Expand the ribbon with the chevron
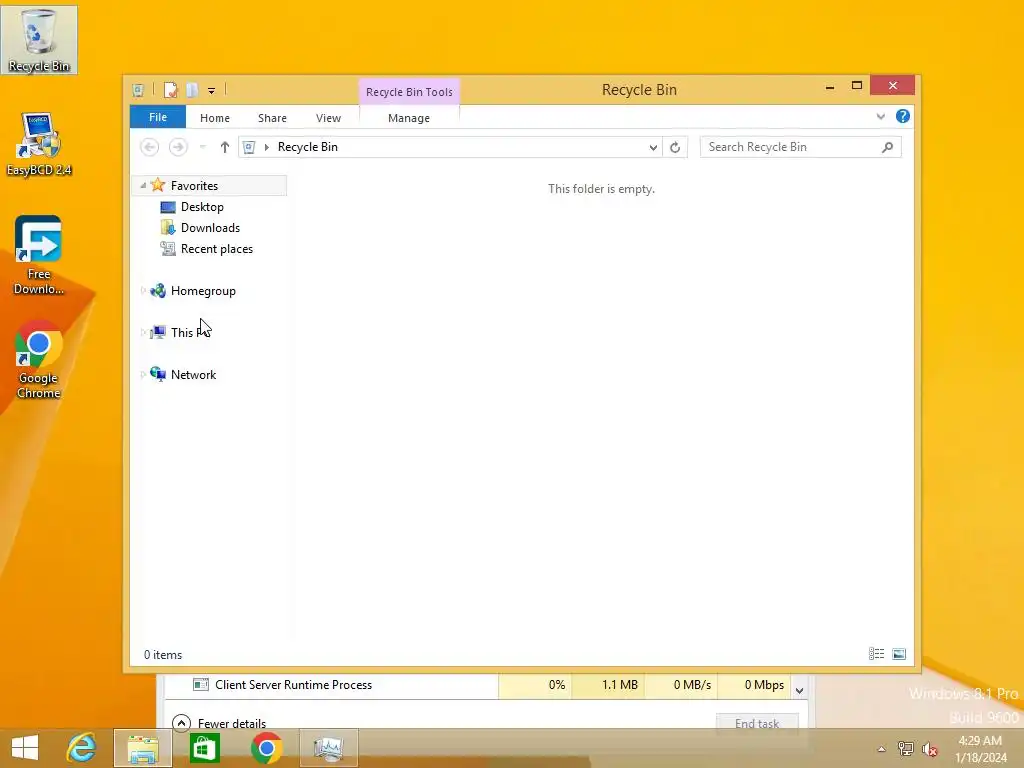This screenshot has width=1024, height=768. (880, 116)
